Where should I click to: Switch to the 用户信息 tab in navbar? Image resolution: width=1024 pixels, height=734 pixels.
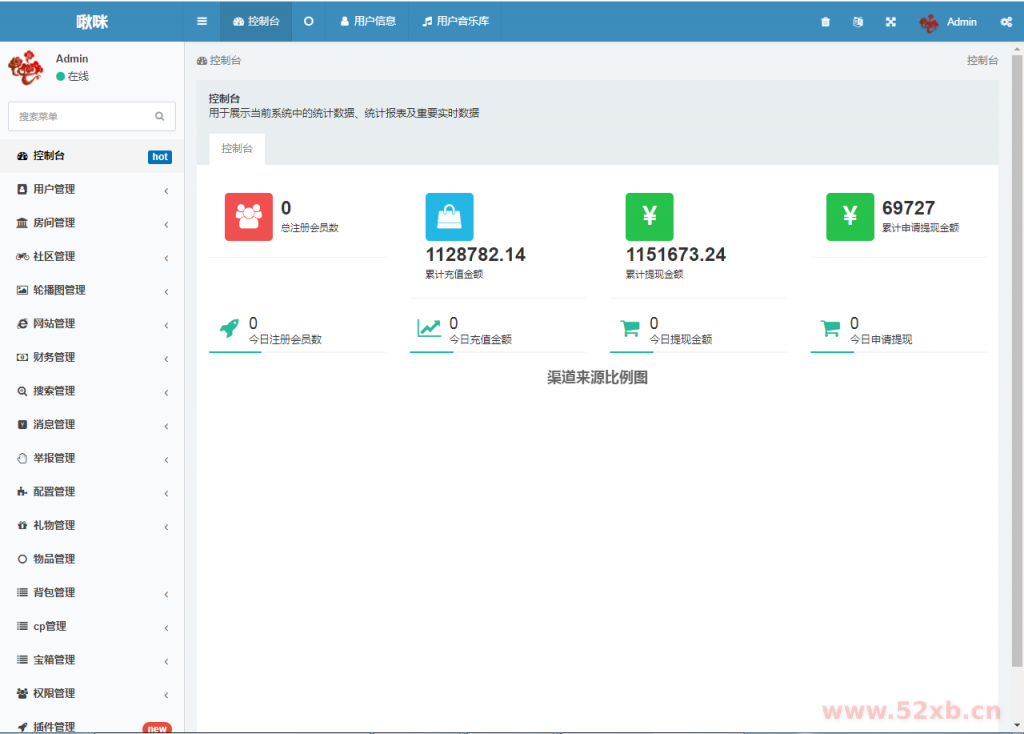coord(367,21)
